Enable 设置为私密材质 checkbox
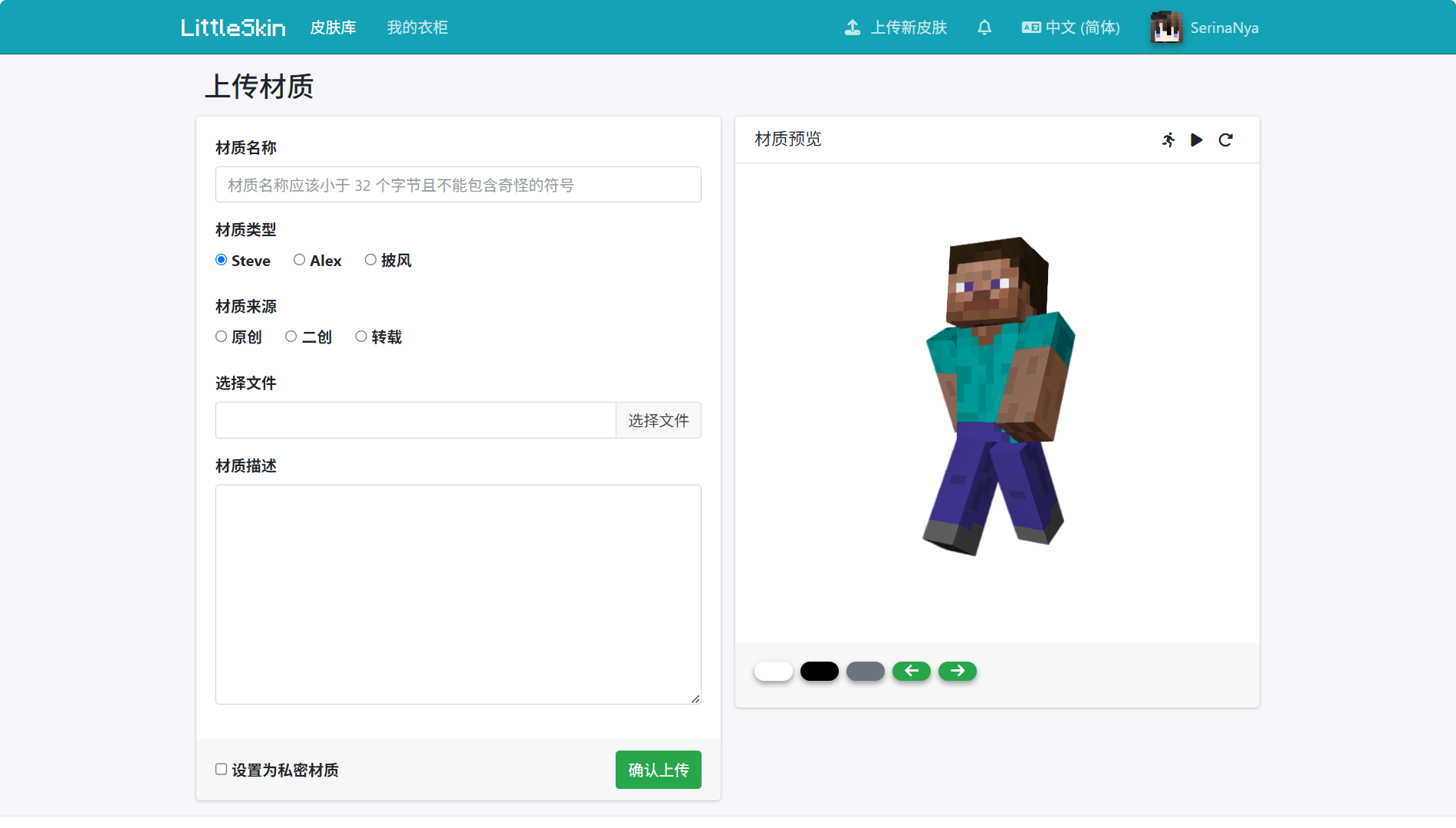 pos(220,769)
